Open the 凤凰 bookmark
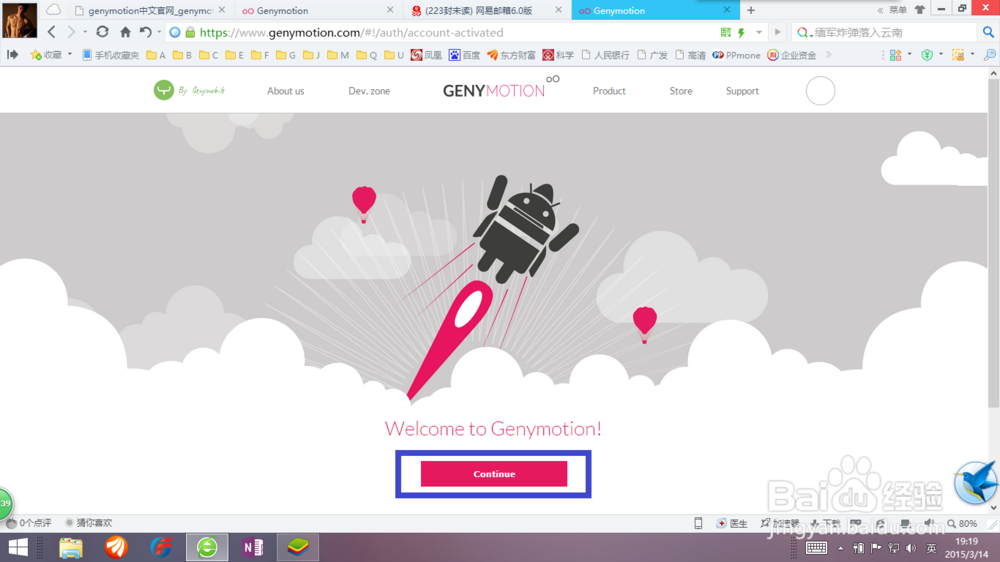1000x562 pixels. (426, 55)
